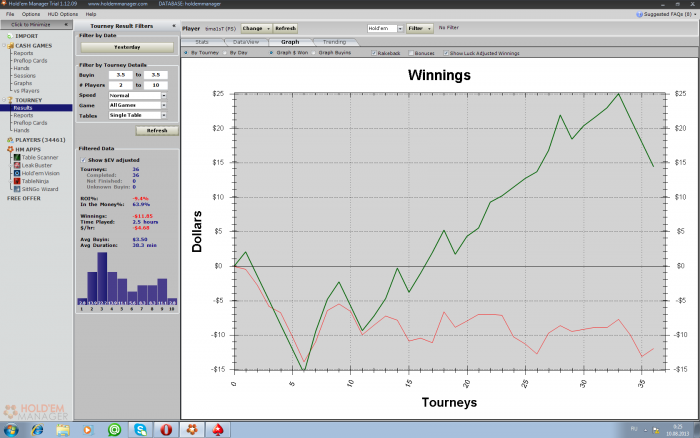Switch to the Stats tab

coord(202,42)
